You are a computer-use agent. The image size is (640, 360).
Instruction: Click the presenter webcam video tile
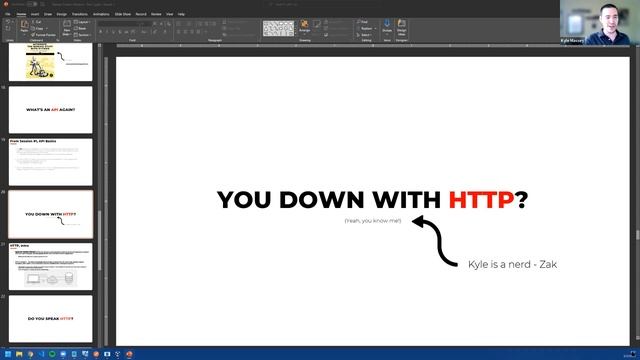tap(600, 22)
